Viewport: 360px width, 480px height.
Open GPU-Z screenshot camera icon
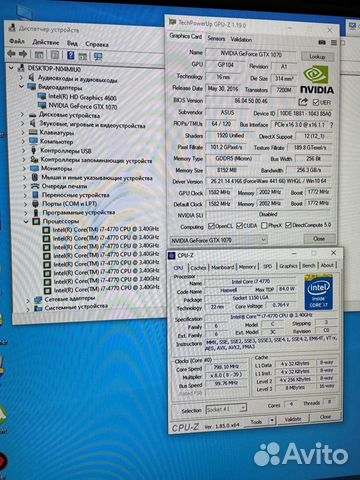pyautogui.click(x=322, y=42)
